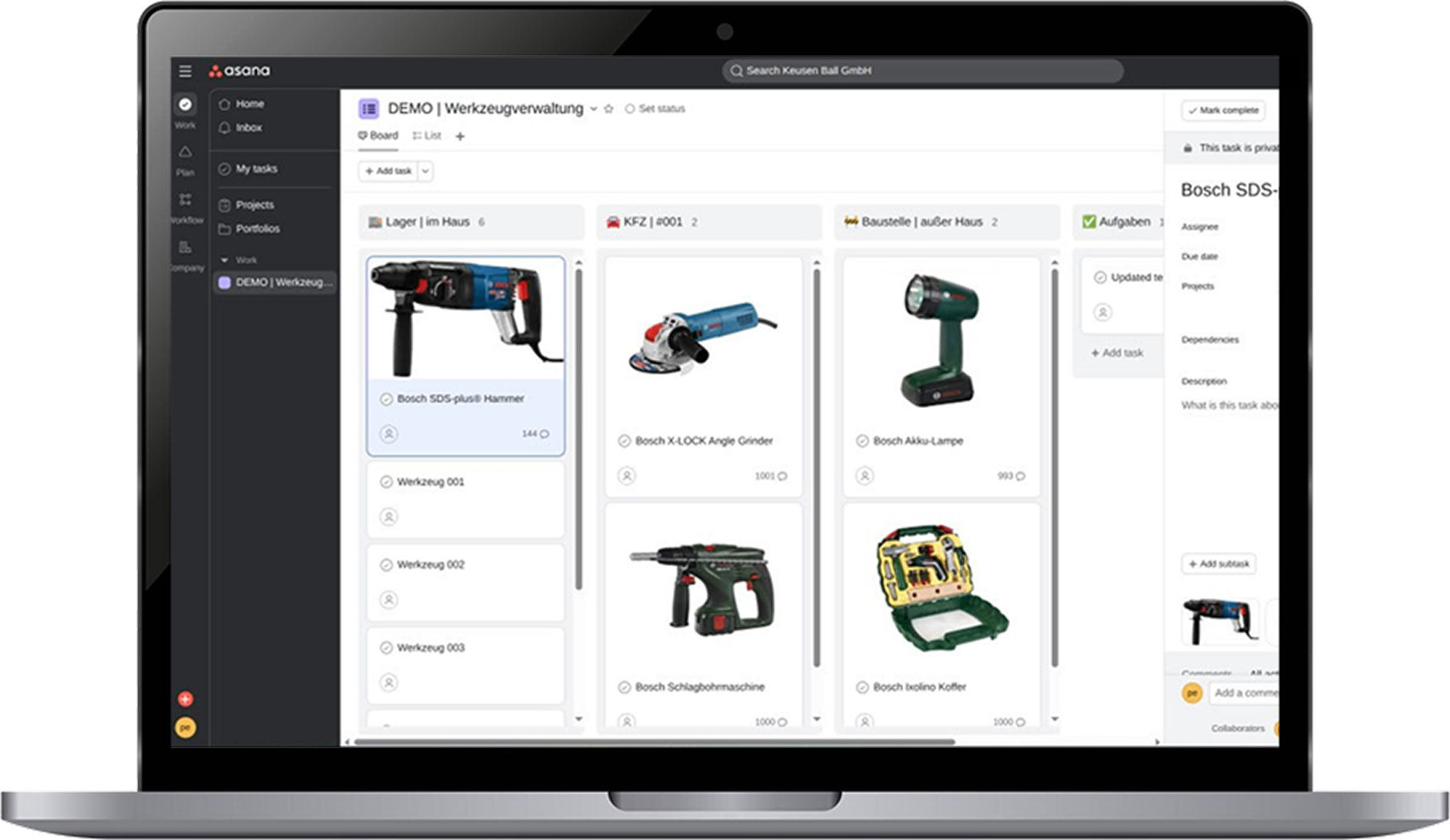Click assignee icon on Werkzeug 001 card
Image resolution: width=1450 pixels, height=840 pixels.
(x=389, y=517)
